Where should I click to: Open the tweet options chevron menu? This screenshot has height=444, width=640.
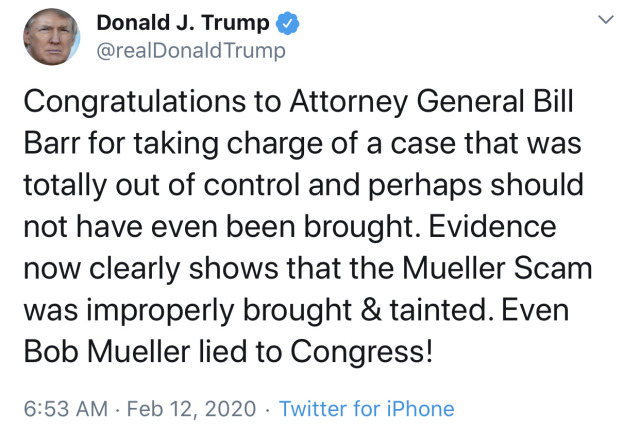click(606, 19)
